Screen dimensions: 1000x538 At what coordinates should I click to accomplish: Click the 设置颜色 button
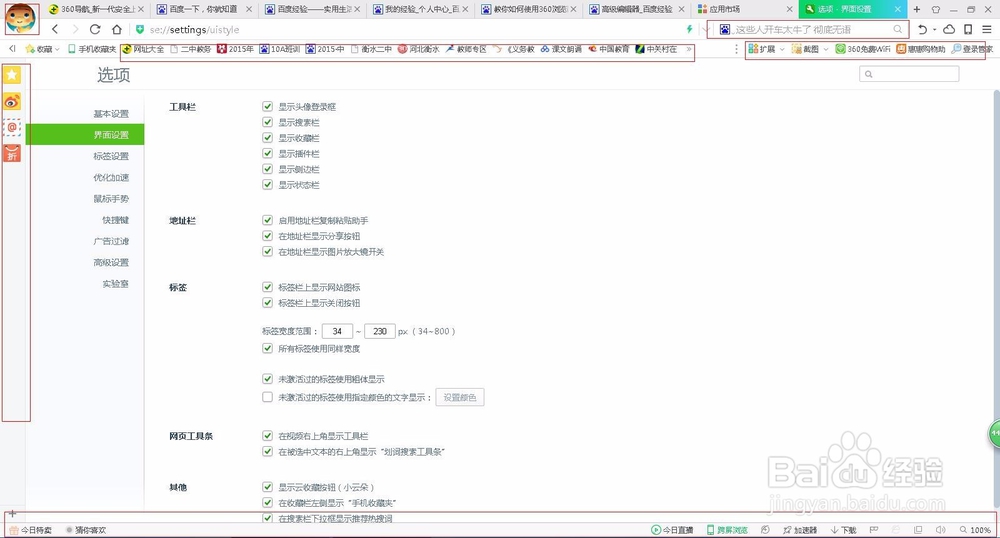460,397
